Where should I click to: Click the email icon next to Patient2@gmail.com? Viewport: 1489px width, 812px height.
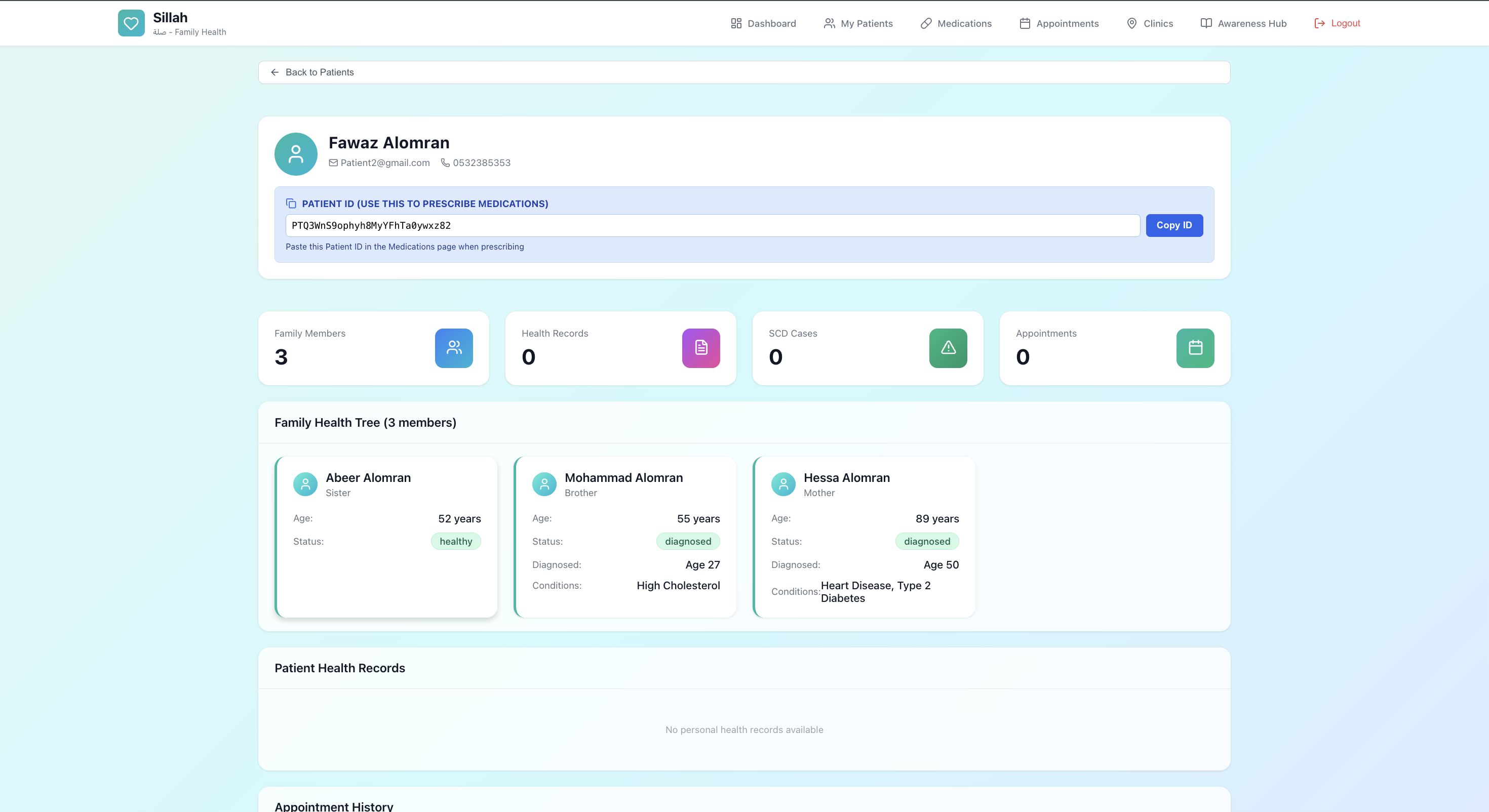tap(334, 163)
